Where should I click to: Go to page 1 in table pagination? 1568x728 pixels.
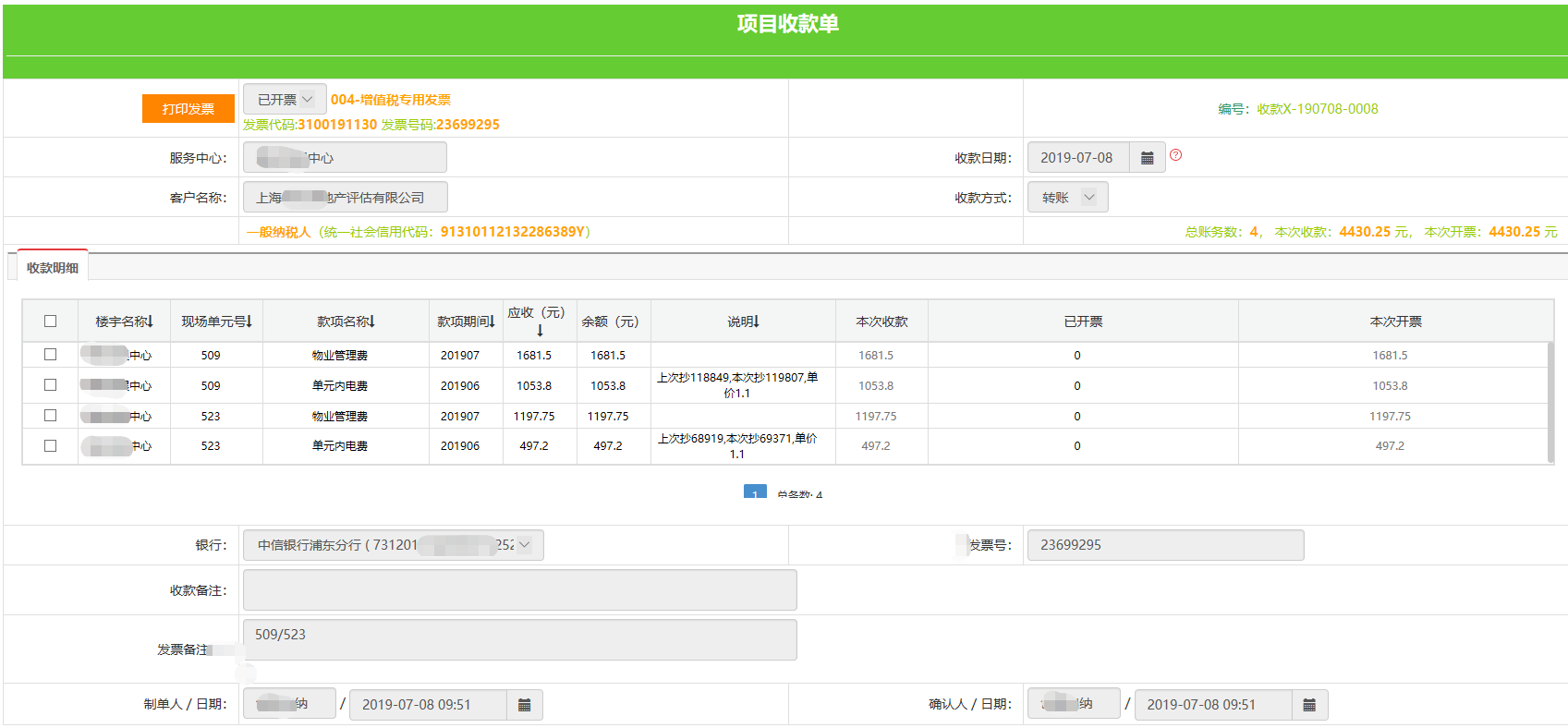tap(755, 492)
